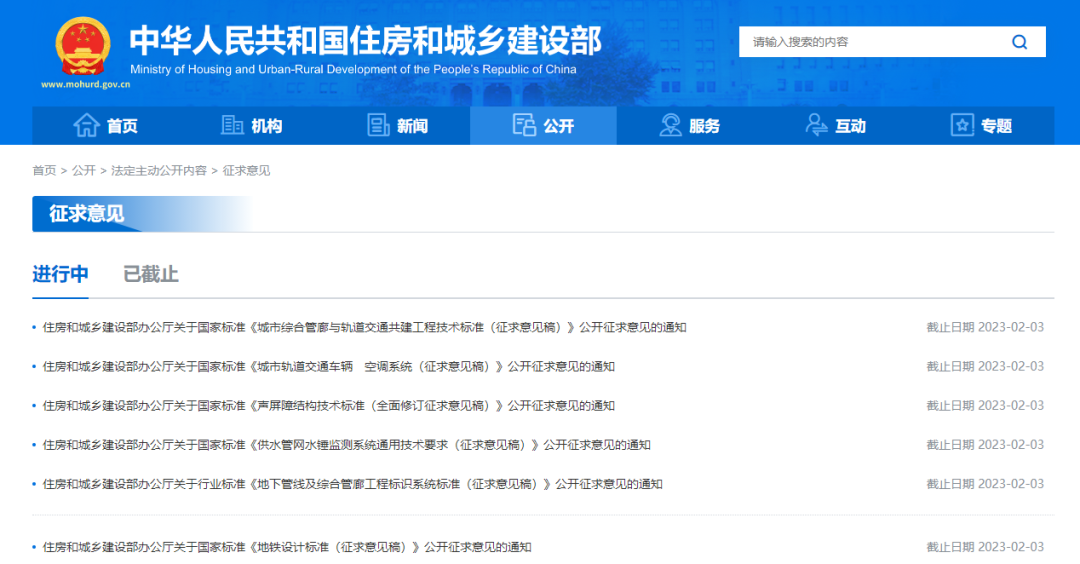
Task: Open the 声屏障结构技术标准 notice
Action: coord(329,406)
